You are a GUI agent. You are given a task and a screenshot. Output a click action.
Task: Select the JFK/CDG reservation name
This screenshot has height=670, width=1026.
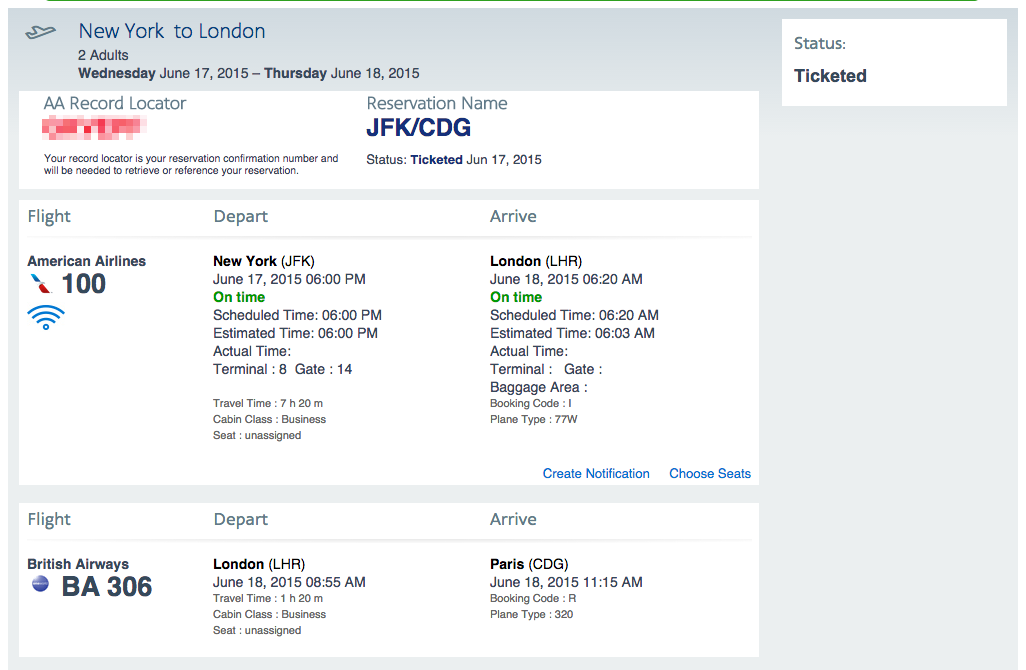[x=418, y=128]
